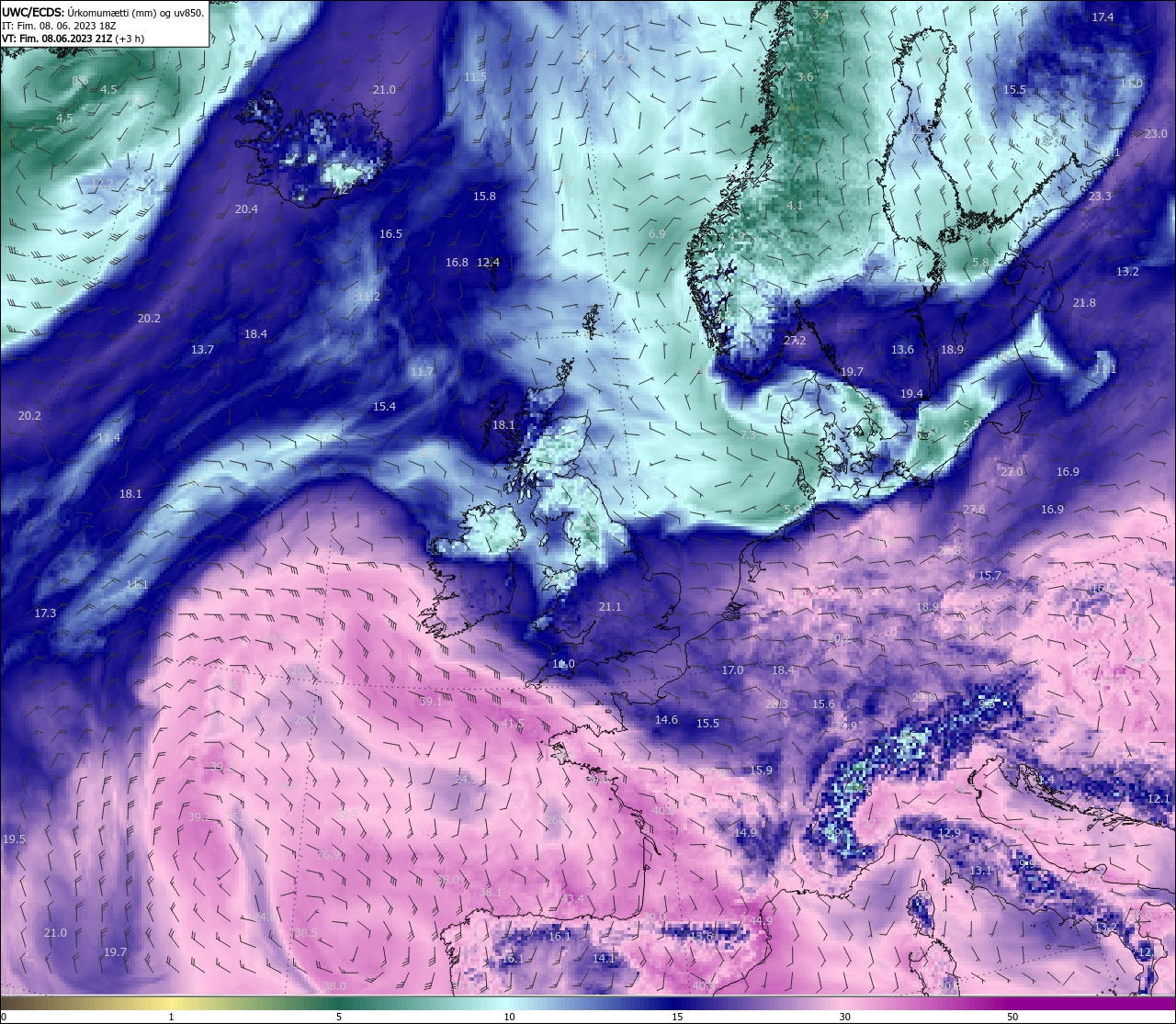1176x1024 pixels.
Task: Click the valid time 'VT: Fim. 08.06.2023 21Z (+3 h)'
Action: 73,39
